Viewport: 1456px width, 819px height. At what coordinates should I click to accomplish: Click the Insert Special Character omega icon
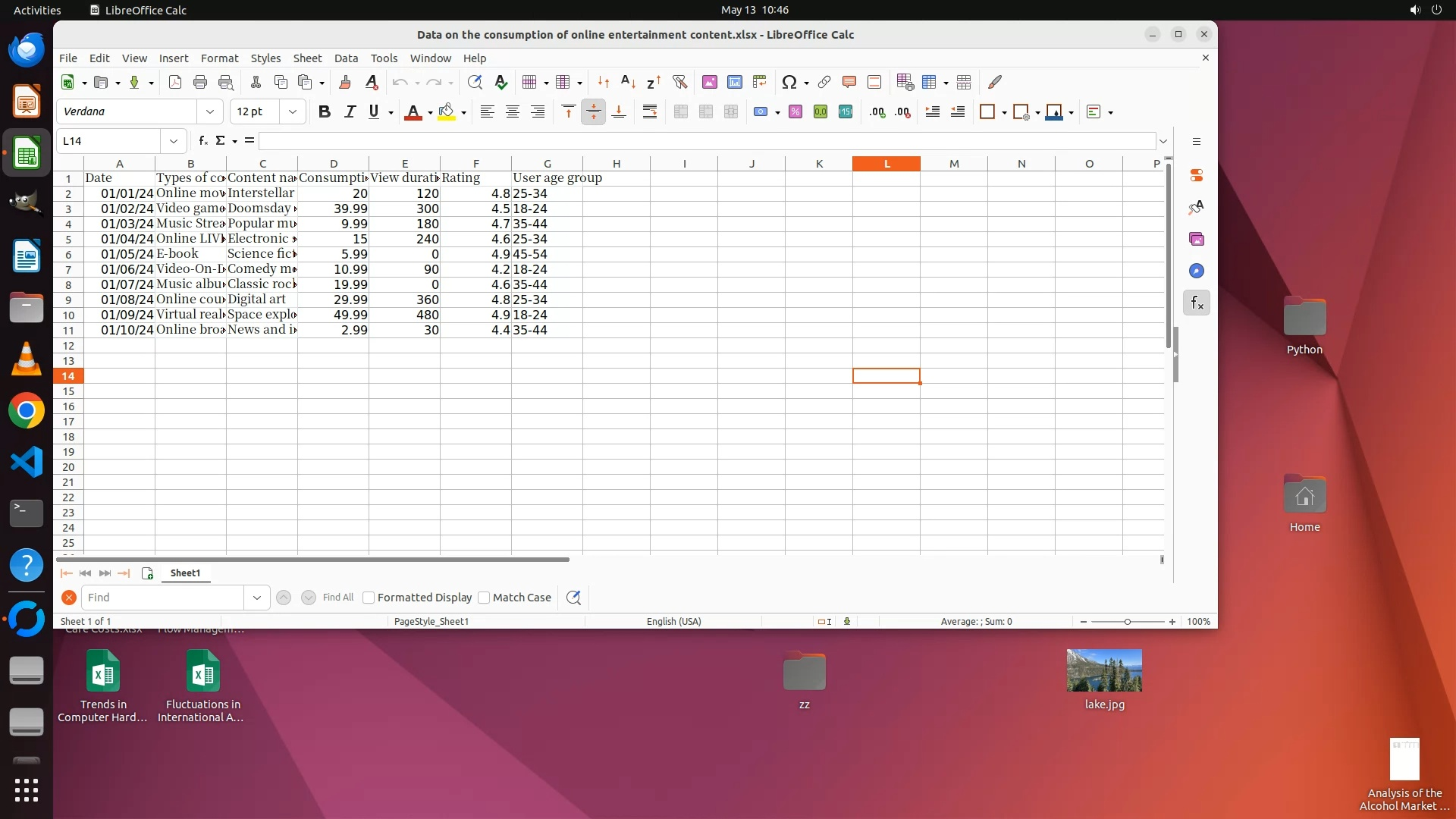coord(789,82)
